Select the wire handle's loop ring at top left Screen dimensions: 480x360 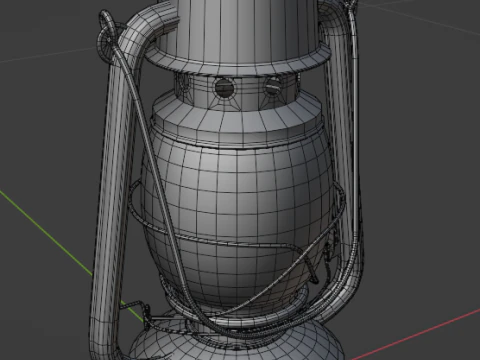pyautogui.click(x=107, y=40)
